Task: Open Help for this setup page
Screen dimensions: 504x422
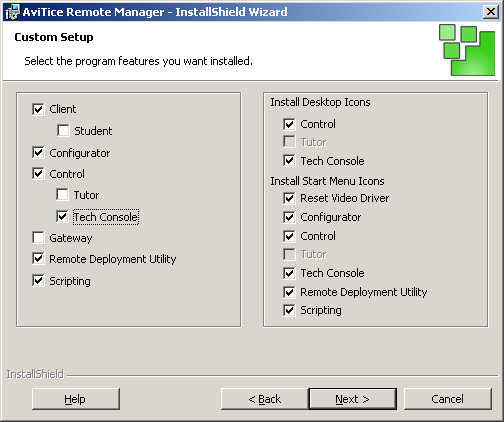Action: click(x=76, y=399)
